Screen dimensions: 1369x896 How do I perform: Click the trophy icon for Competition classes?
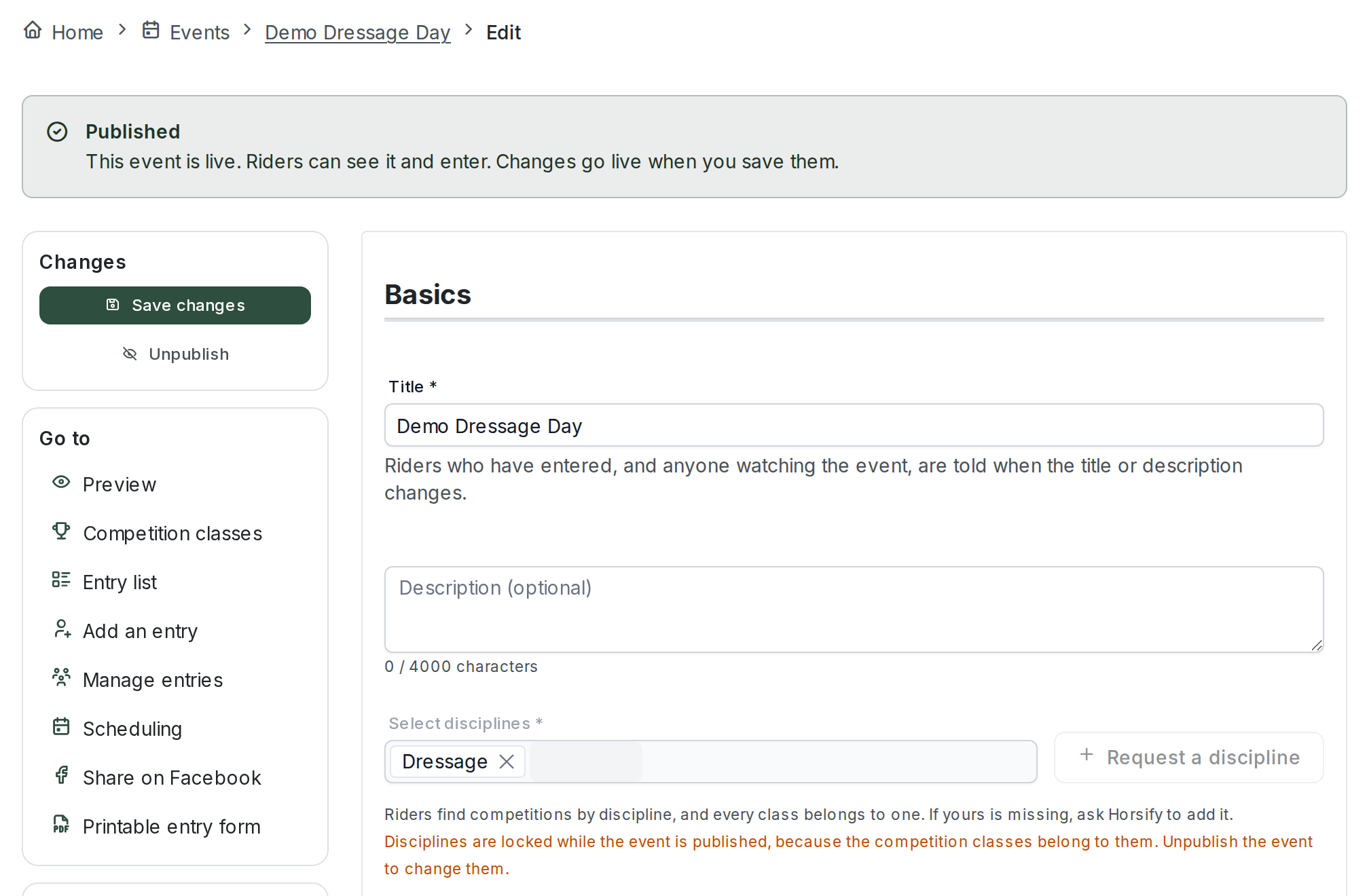(x=61, y=531)
